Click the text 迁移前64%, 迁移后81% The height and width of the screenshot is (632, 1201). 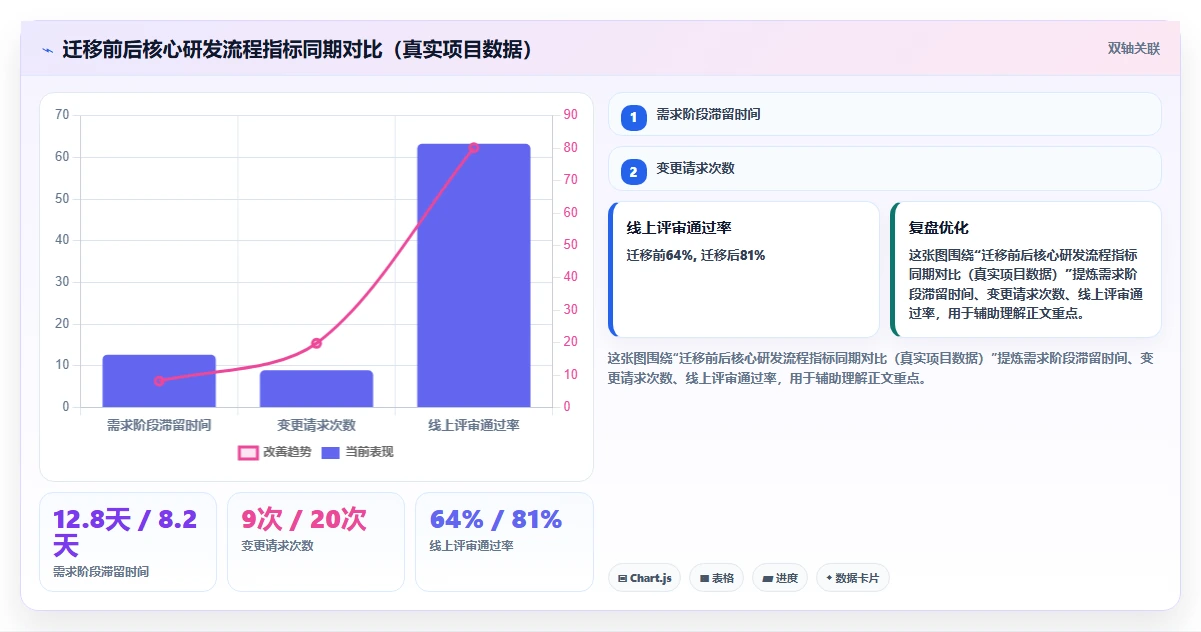[x=696, y=255]
